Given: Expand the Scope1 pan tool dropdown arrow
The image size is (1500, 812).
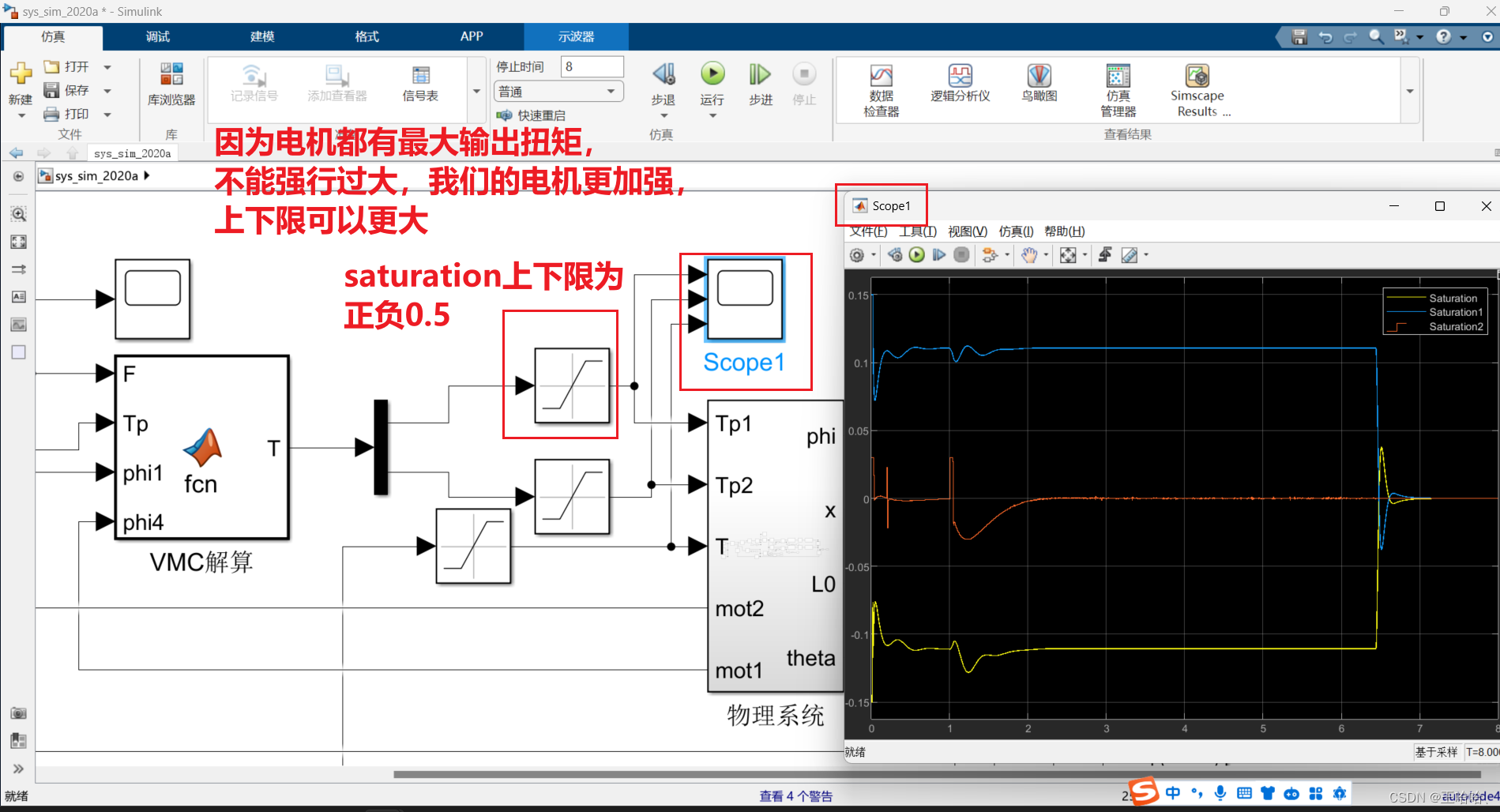Looking at the screenshot, I should pyautogui.click(x=1046, y=254).
